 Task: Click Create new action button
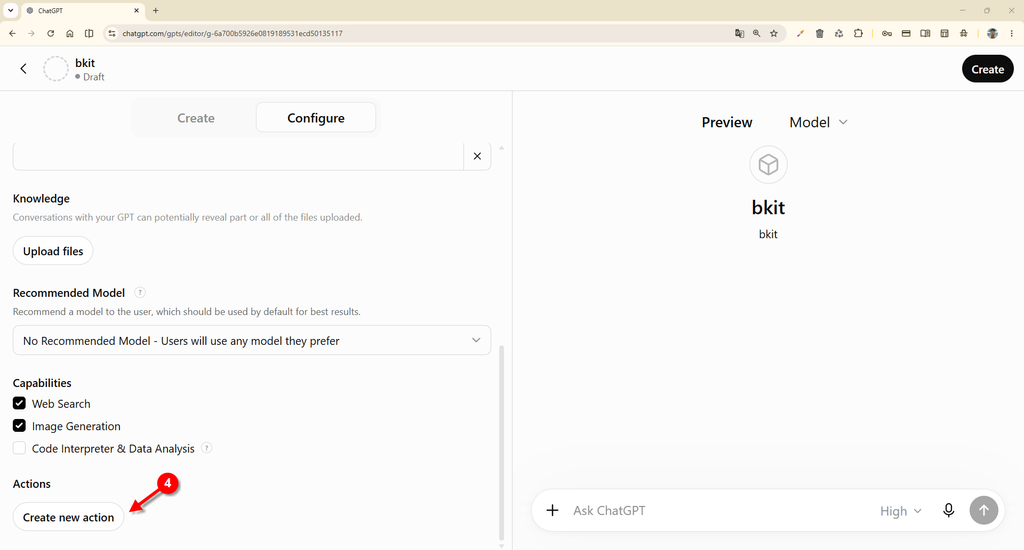69,517
